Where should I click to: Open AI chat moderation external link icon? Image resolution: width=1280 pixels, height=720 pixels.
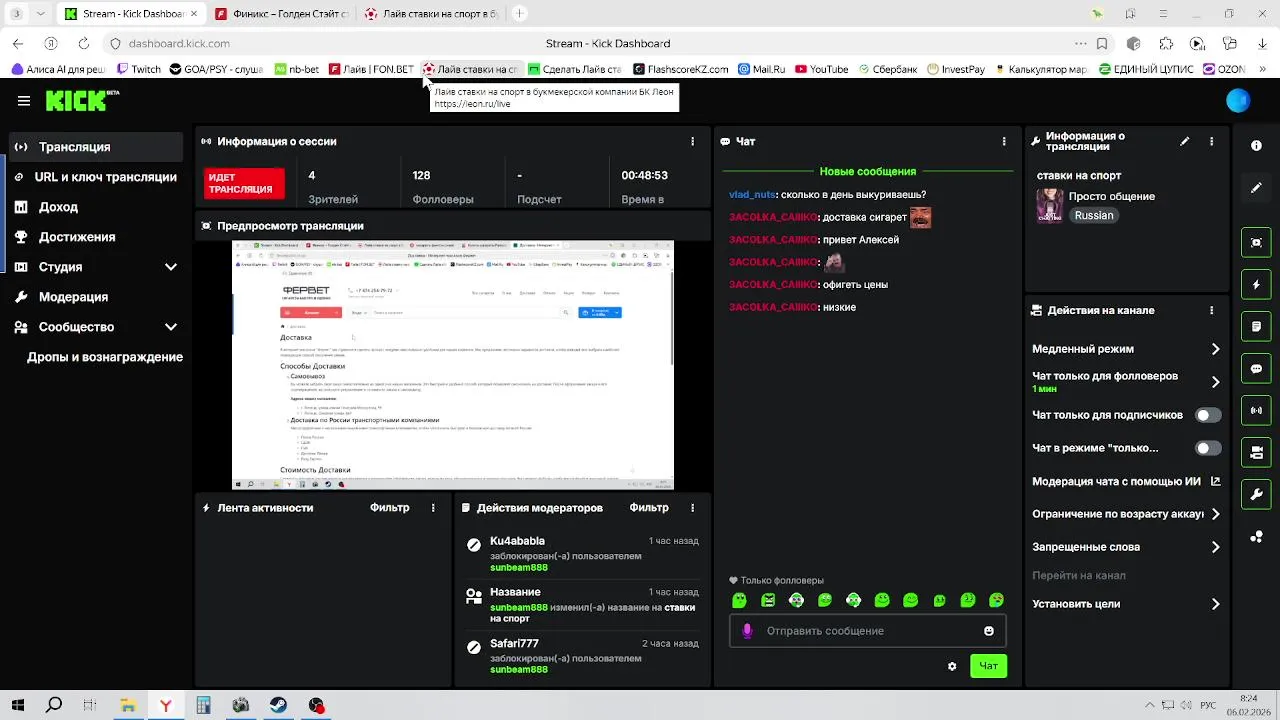tap(1216, 481)
